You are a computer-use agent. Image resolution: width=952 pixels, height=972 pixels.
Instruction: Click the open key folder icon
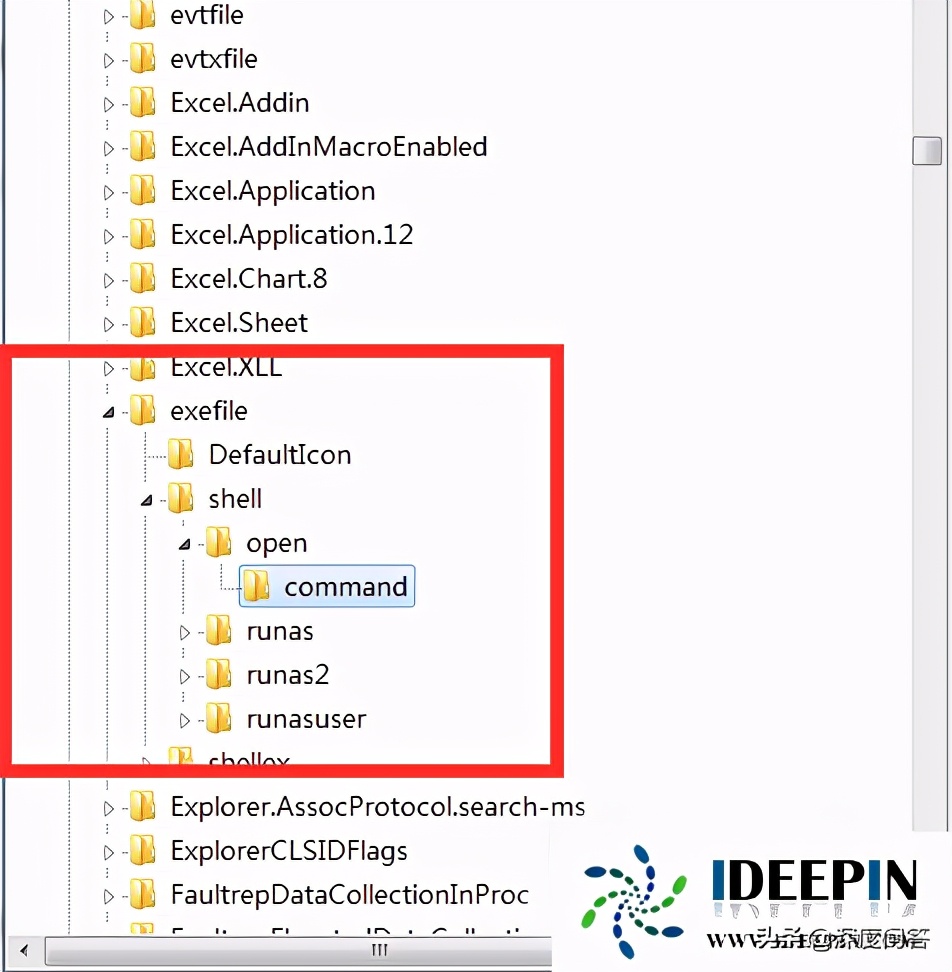click(218, 543)
